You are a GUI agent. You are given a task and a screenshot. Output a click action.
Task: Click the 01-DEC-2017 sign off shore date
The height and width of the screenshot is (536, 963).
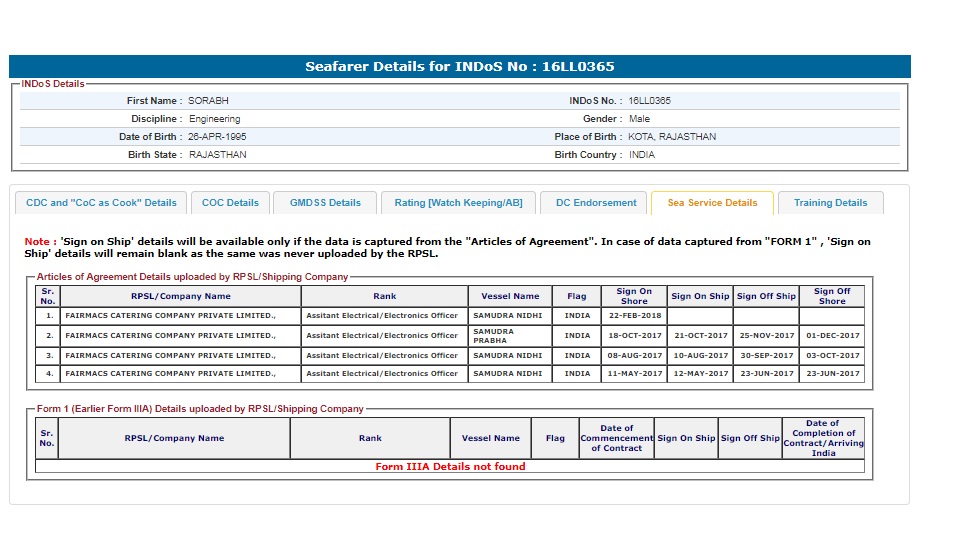pos(831,336)
